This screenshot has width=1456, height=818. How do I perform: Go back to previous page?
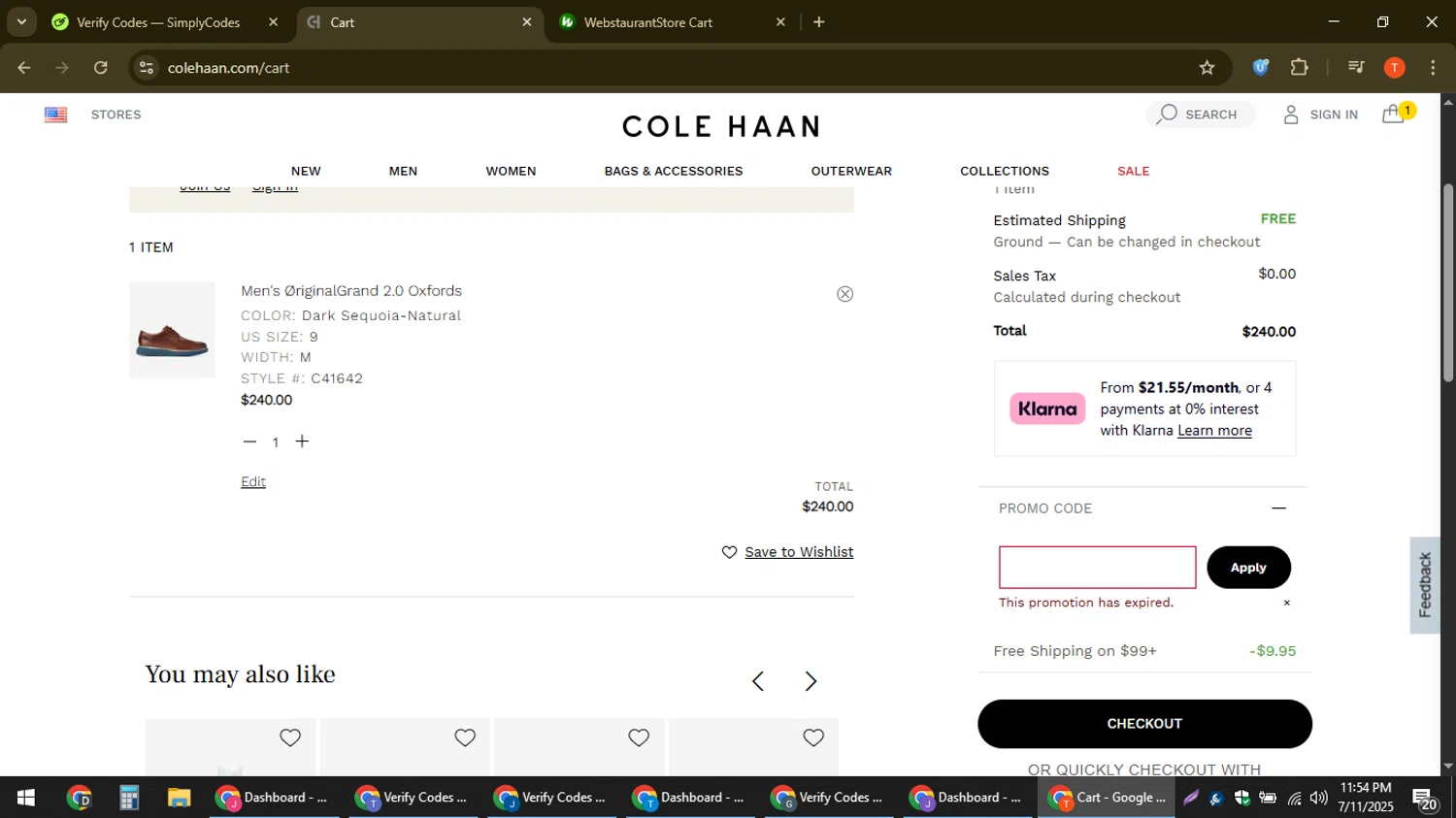pyautogui.click(x=24, y=68)
